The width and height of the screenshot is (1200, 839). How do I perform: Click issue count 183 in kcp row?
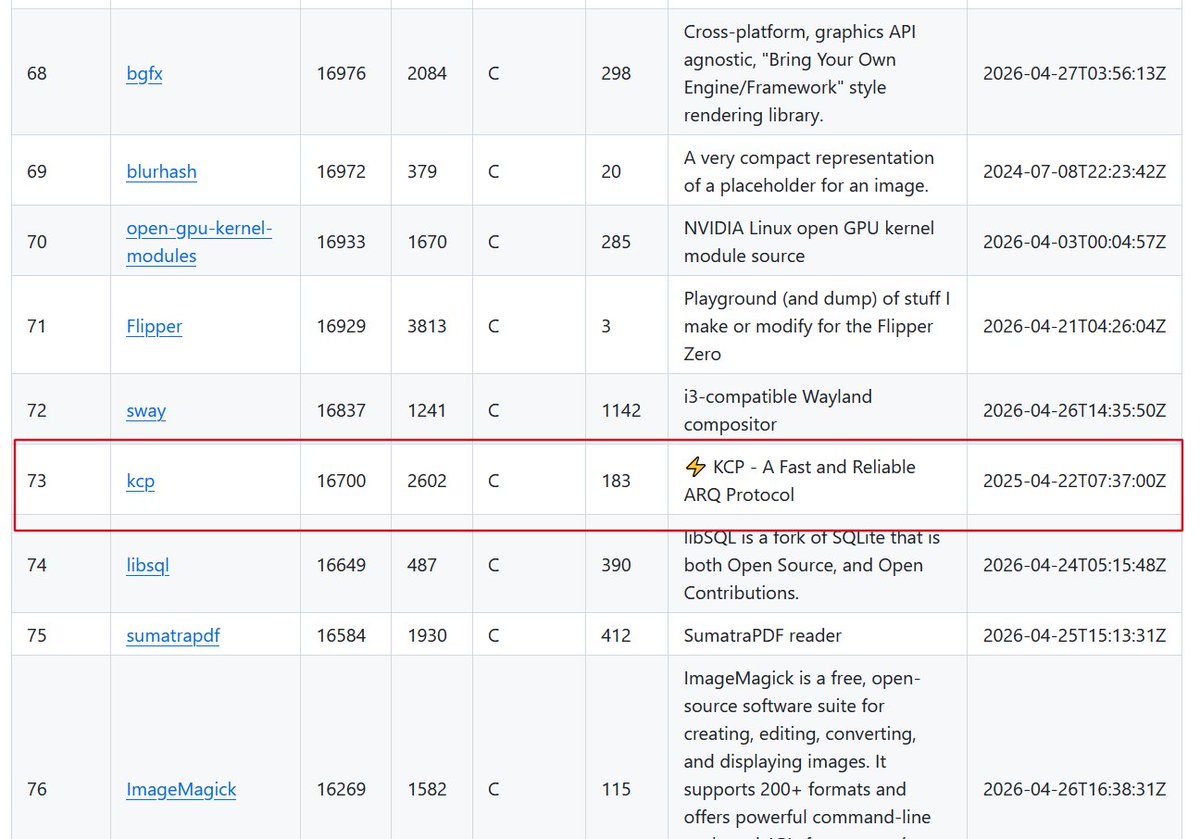616,481
